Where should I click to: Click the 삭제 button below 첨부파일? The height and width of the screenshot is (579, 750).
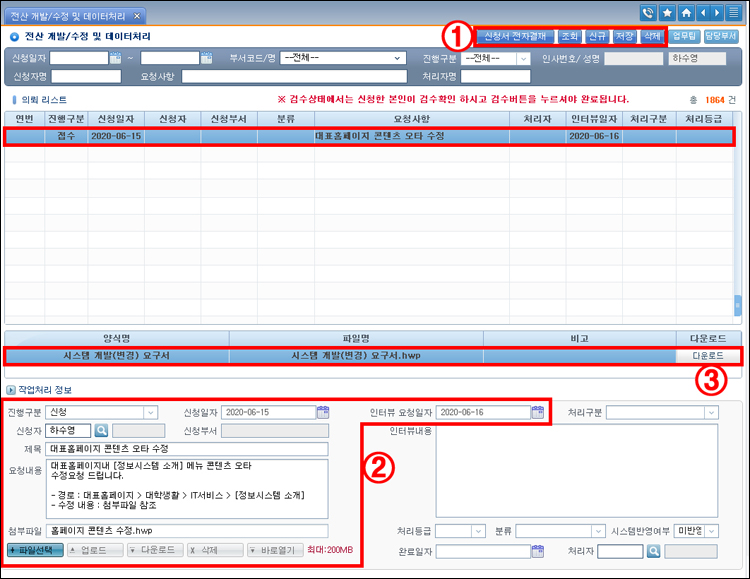(x=215, y=550)
